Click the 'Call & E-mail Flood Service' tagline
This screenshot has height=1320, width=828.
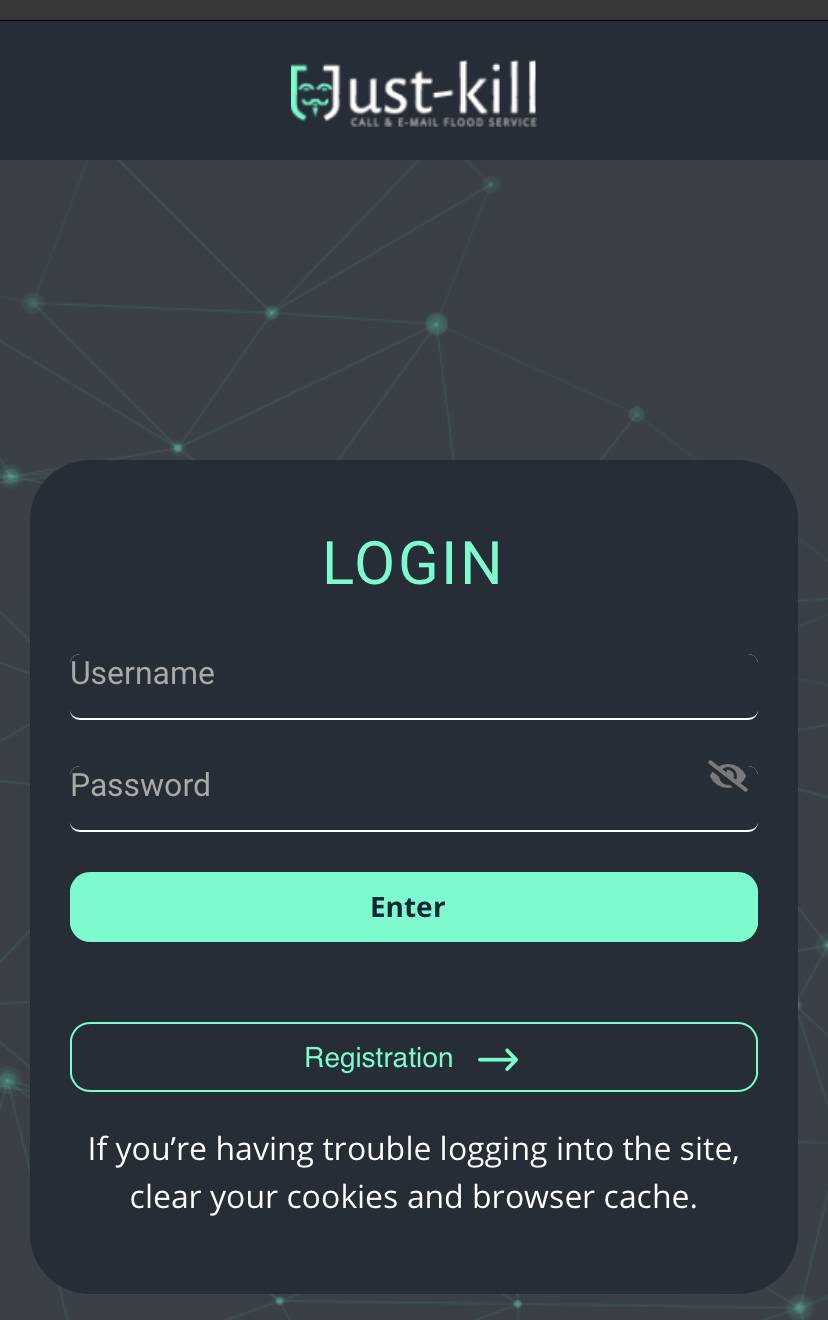tap(443, 122)
